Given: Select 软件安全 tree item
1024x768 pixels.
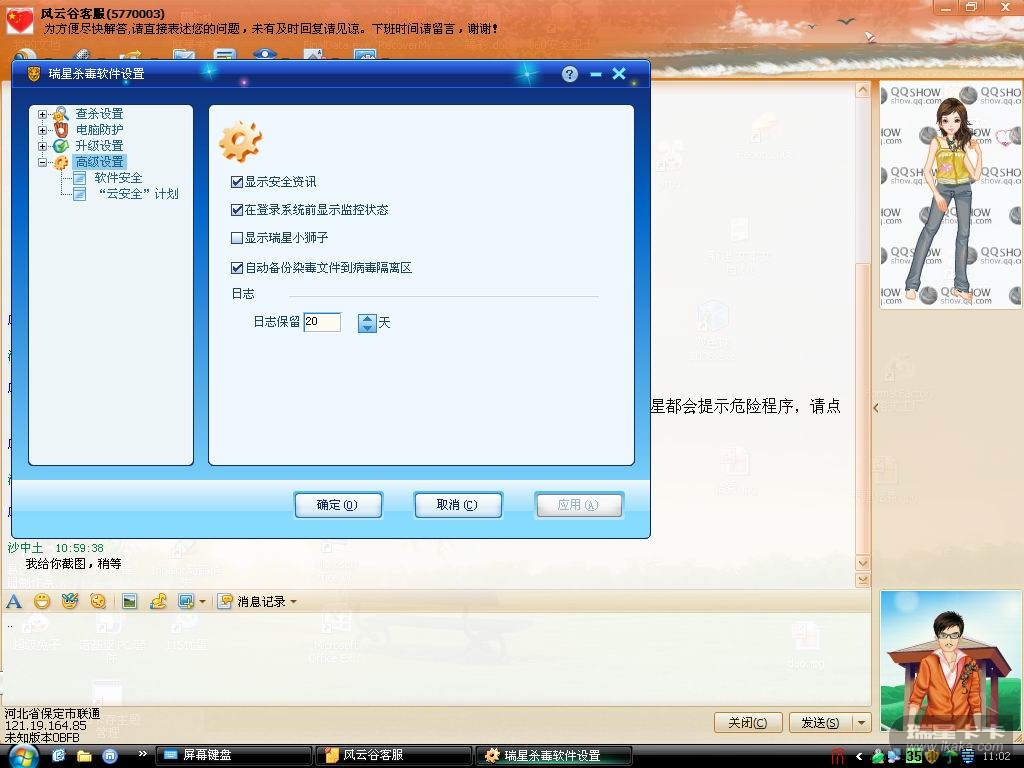Looking at the screenshot, I should 118,178.
